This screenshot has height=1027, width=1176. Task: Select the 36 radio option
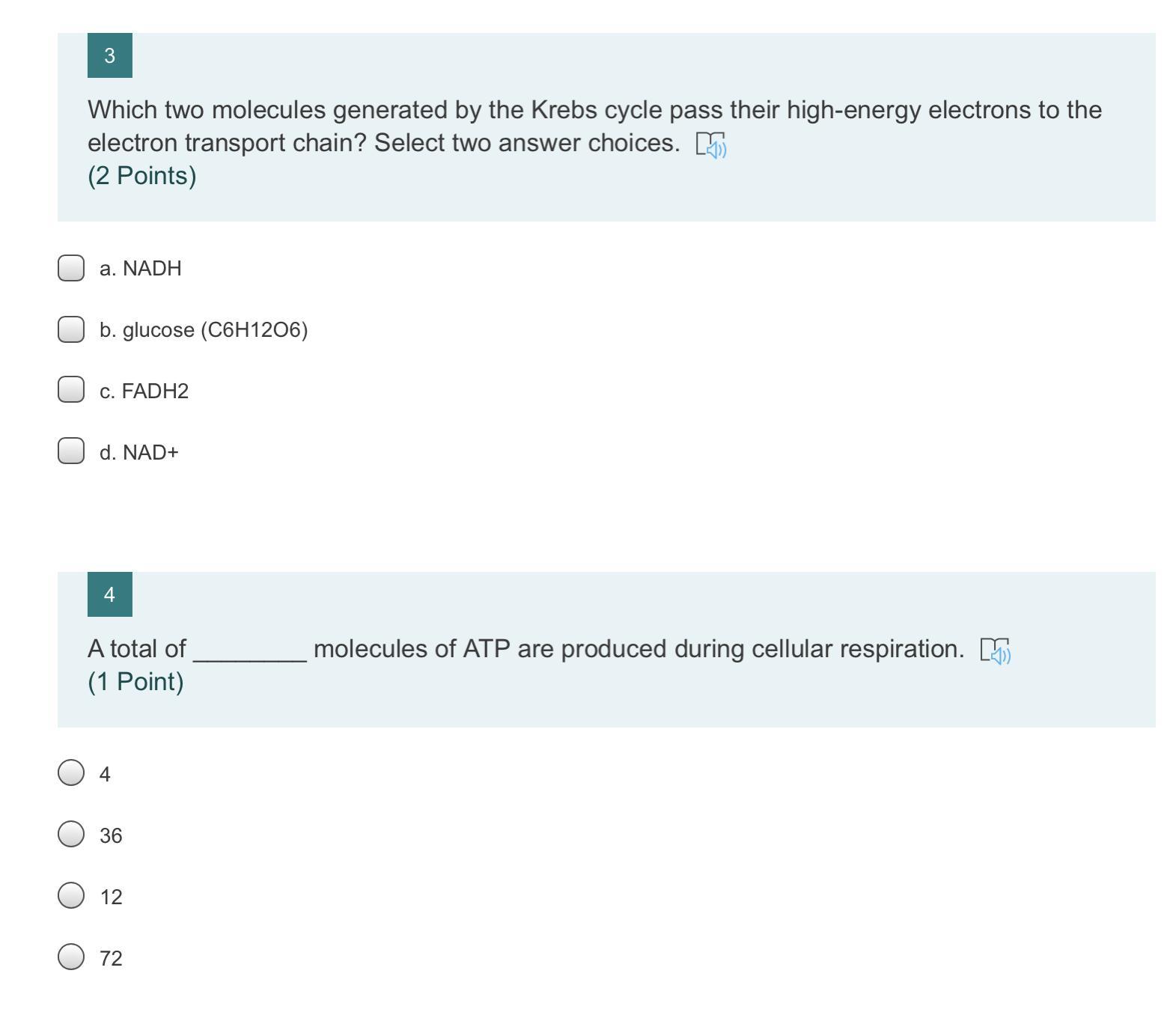coord(71,835)
